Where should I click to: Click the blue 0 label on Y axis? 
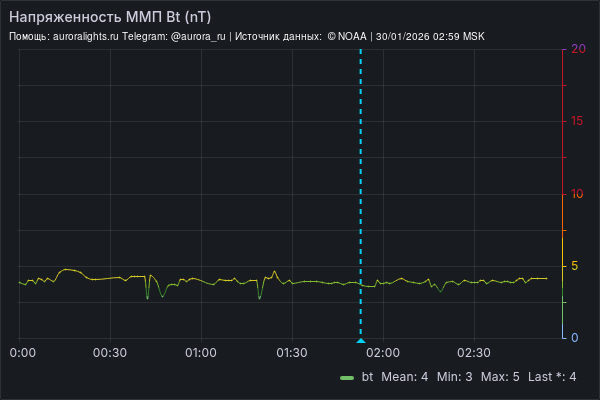pyautogui.click(x=574, y=338)
